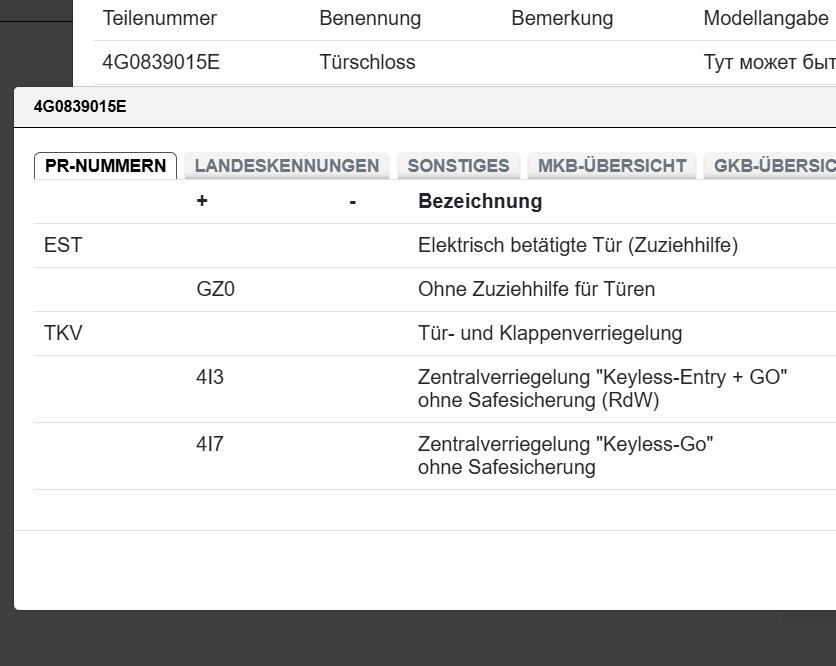Click the Bemerkung column header
The height and width of the screenshot is (666, 836).
tap(562, 18)
